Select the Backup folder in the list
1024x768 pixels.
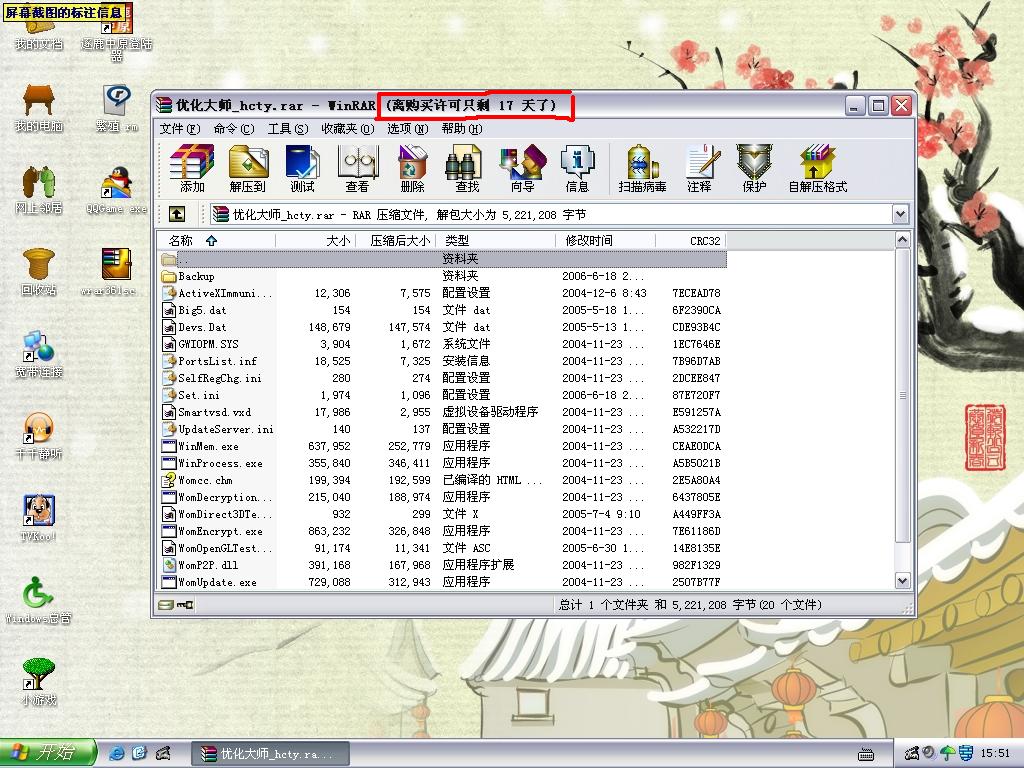click(196, 276)
